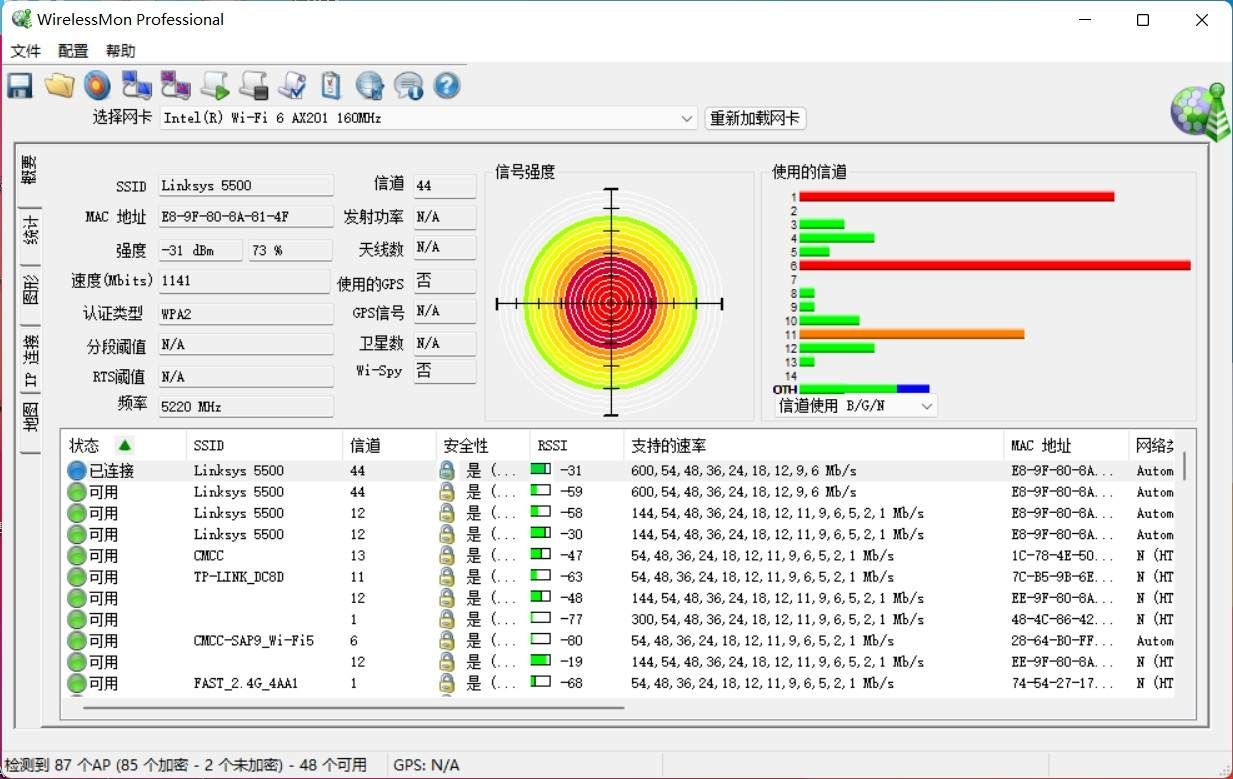Sort by the MAC 地址 column header in list
Viewport: 1233px width, 779px height.
[1067, 445]
